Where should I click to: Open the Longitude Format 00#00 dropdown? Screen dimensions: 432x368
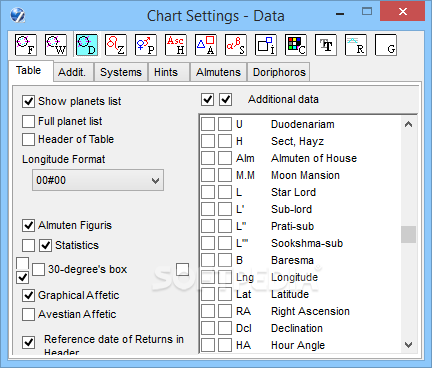98,180
